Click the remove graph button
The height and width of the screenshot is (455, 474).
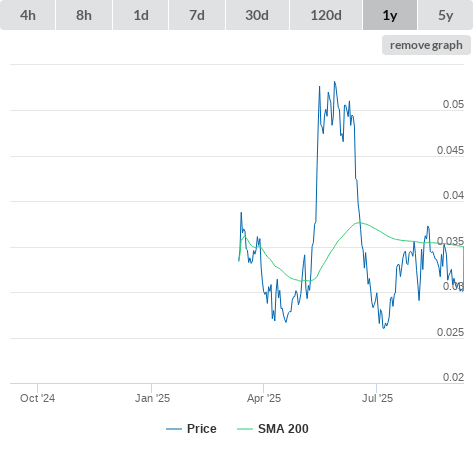click(x=426, y=45)
